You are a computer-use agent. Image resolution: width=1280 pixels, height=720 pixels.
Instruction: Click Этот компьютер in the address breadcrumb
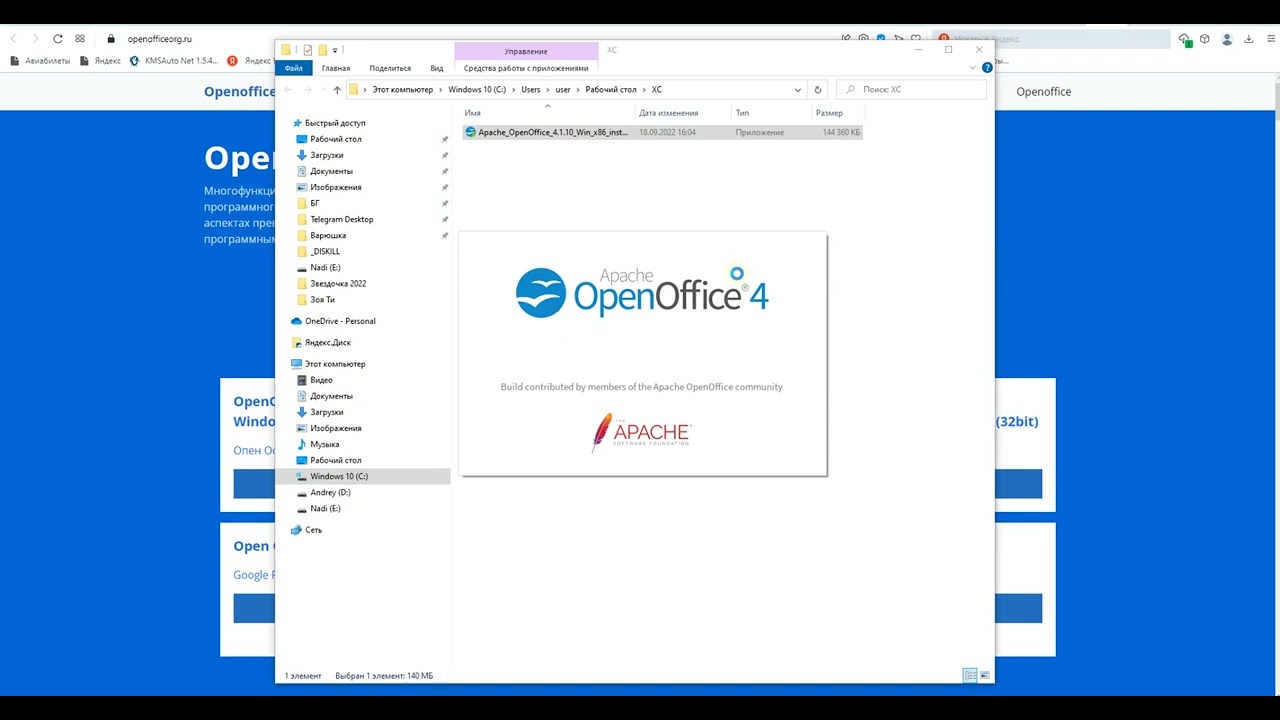click(403, 90)
